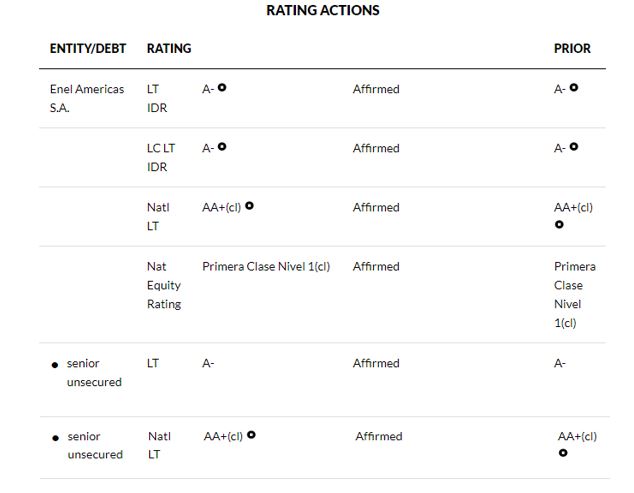Click the PRIOR column header

tap(572, 48)
